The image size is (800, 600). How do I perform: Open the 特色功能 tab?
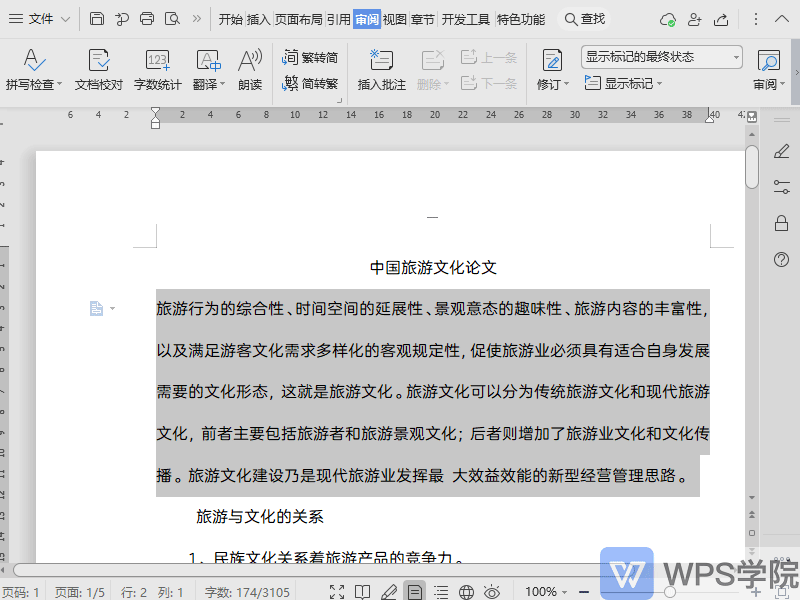tap(521, 19)
